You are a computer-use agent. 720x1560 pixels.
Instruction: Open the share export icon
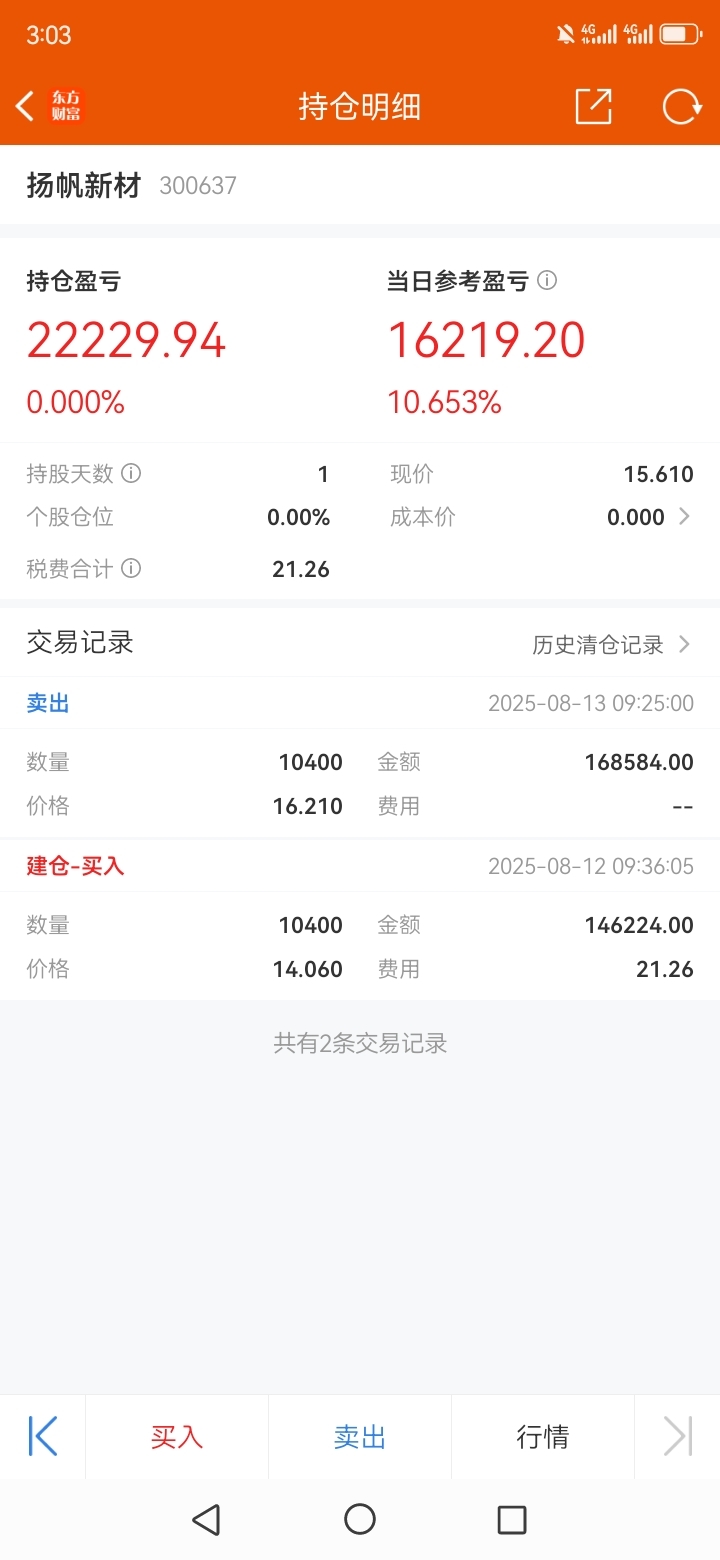(593, 106)
